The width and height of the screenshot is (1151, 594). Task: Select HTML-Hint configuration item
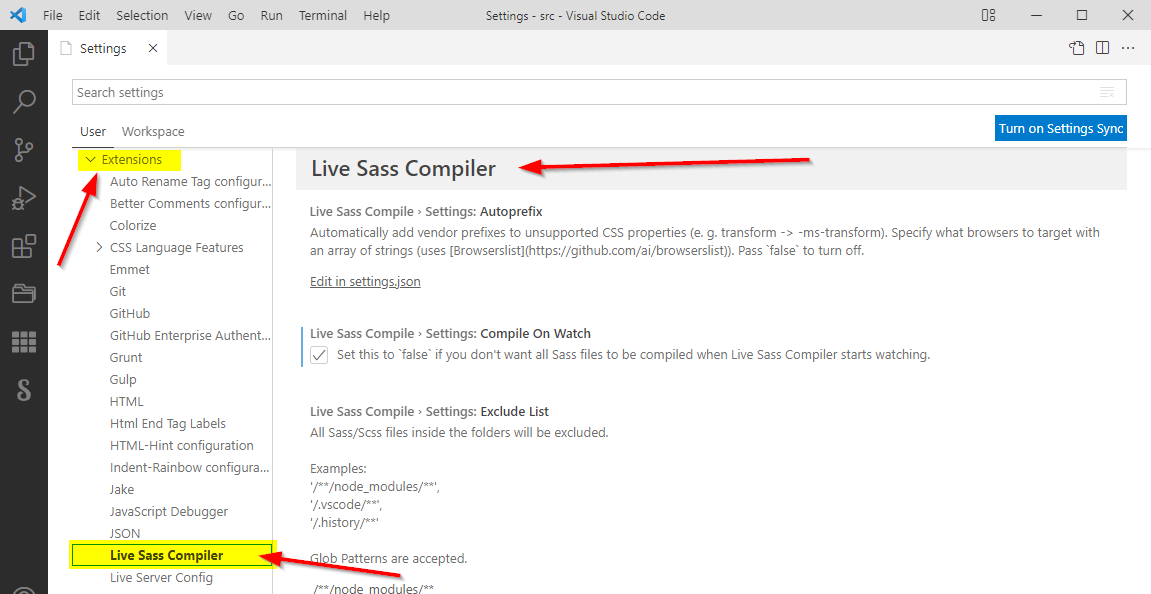coord(181,446)
